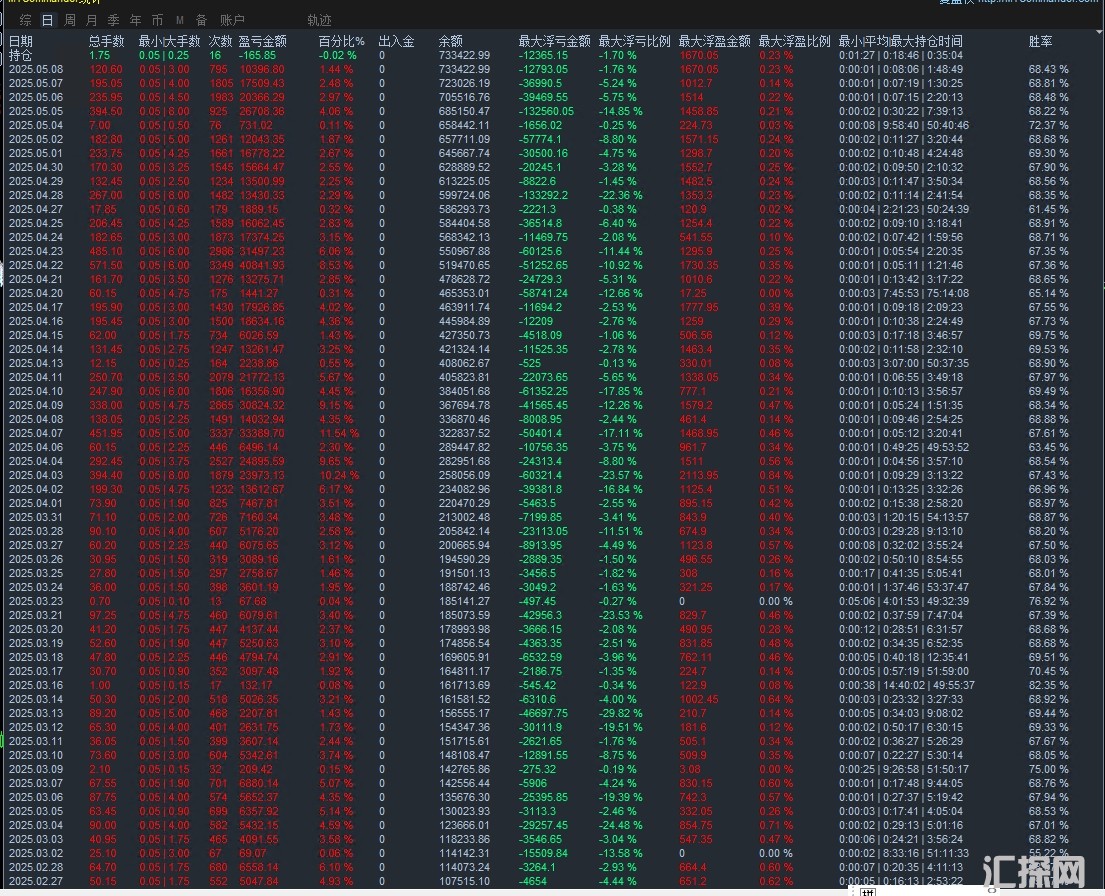Switch to the 综 summary tab
Viewport: 1105px width, 896px height.
[25, 20]
